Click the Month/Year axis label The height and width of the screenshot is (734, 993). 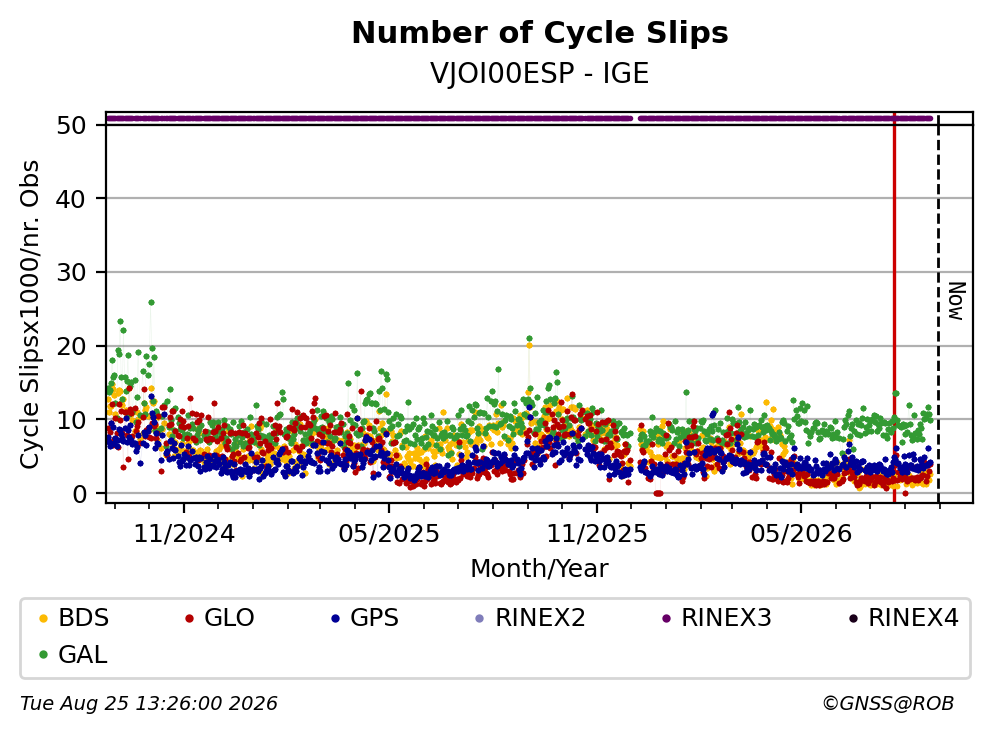coord(540,569)
